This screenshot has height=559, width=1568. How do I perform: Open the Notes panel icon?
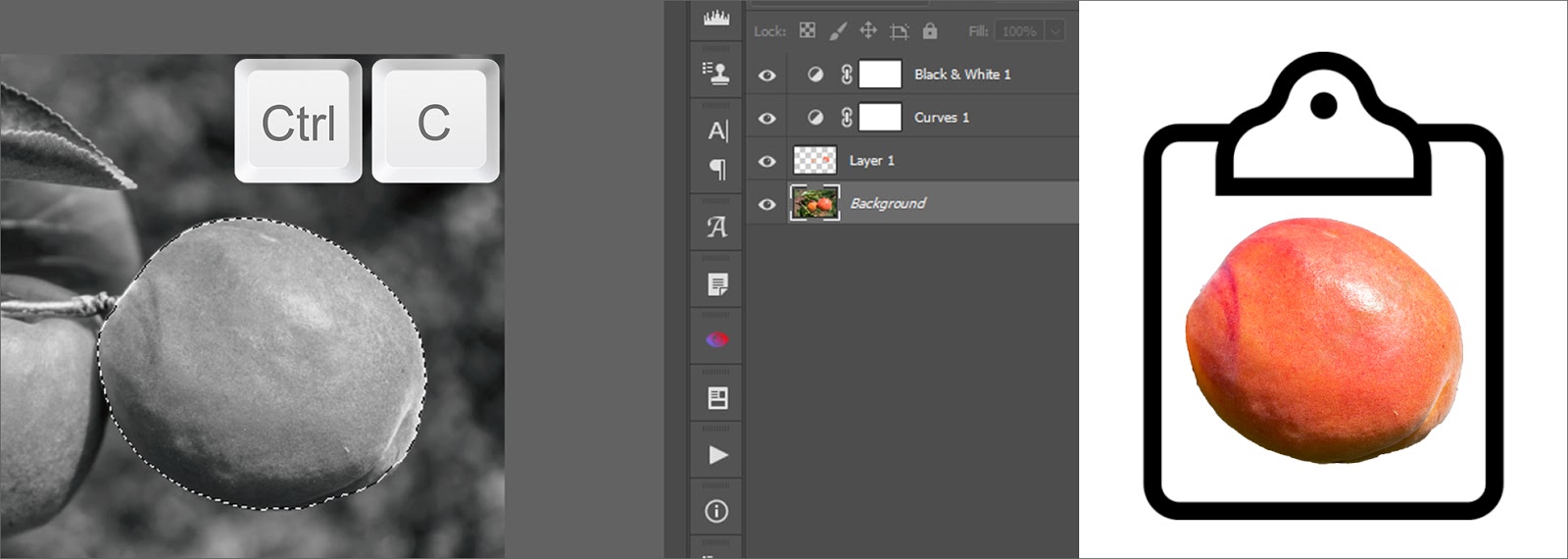point(717,284)
